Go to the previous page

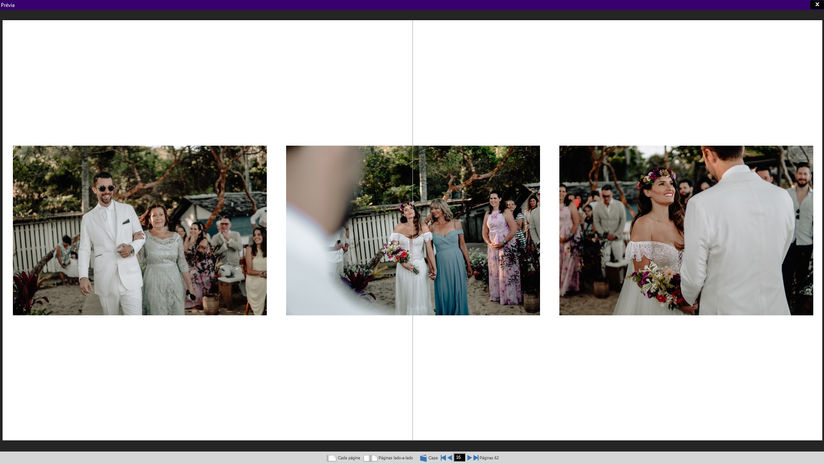pyautogui.click(x=450, y=458)
